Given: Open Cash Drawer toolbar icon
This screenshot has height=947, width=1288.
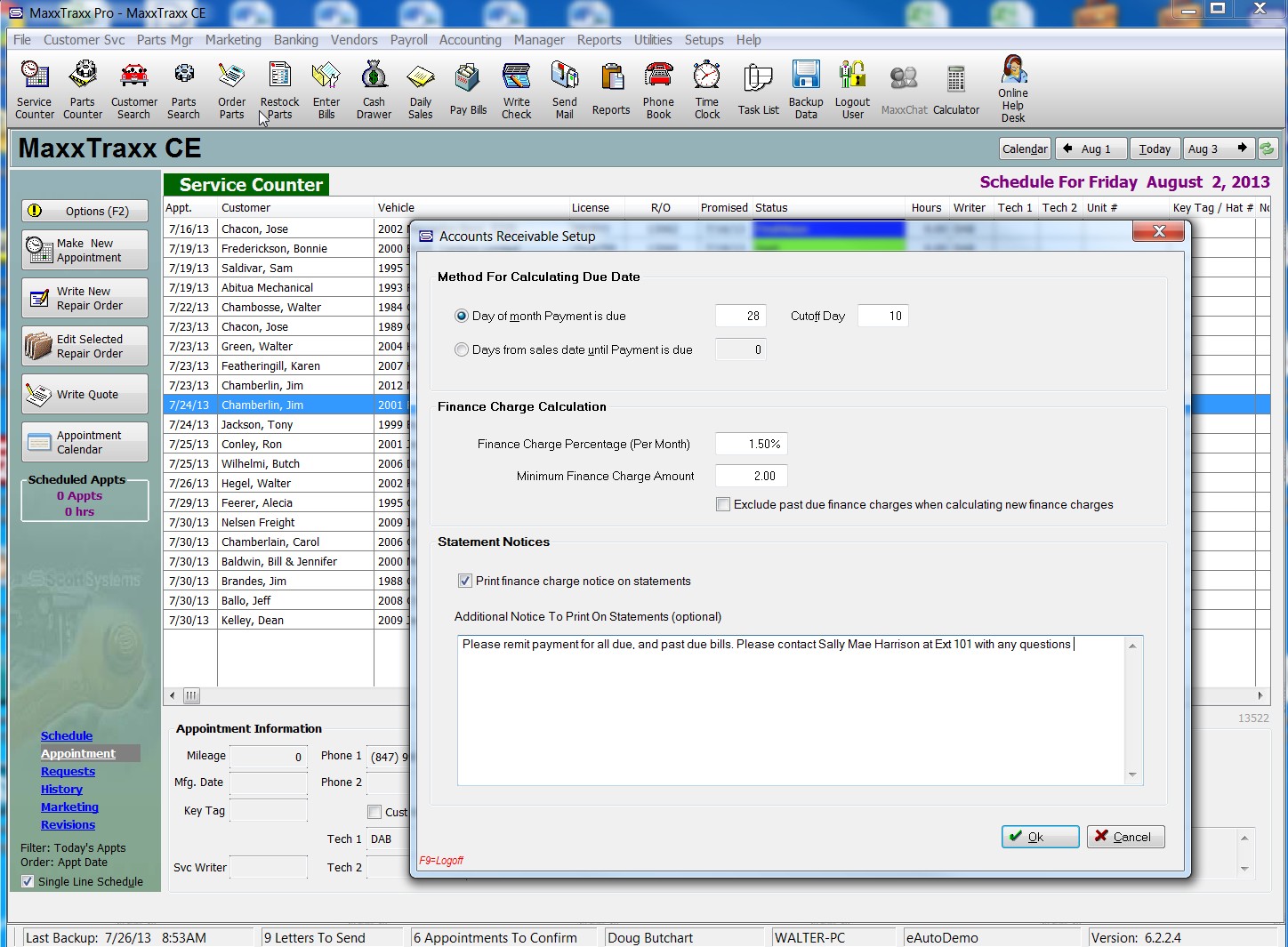Looking at the screenshot, I should tap(374, 90).
